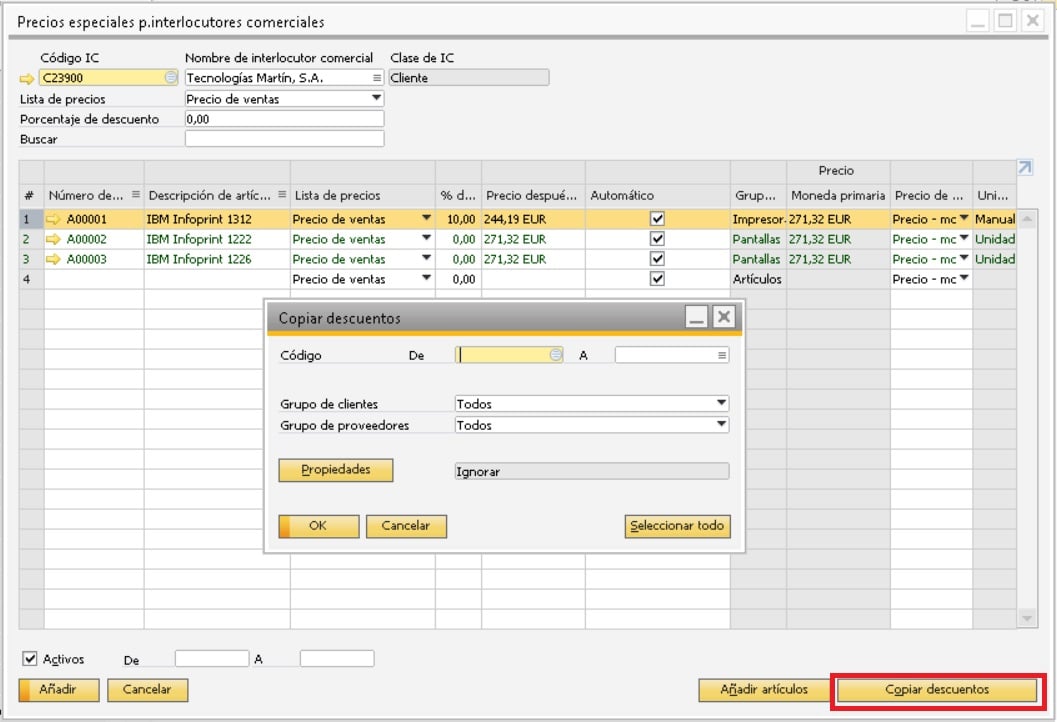Click the Número de artículo column header

(x=94, y=195)
